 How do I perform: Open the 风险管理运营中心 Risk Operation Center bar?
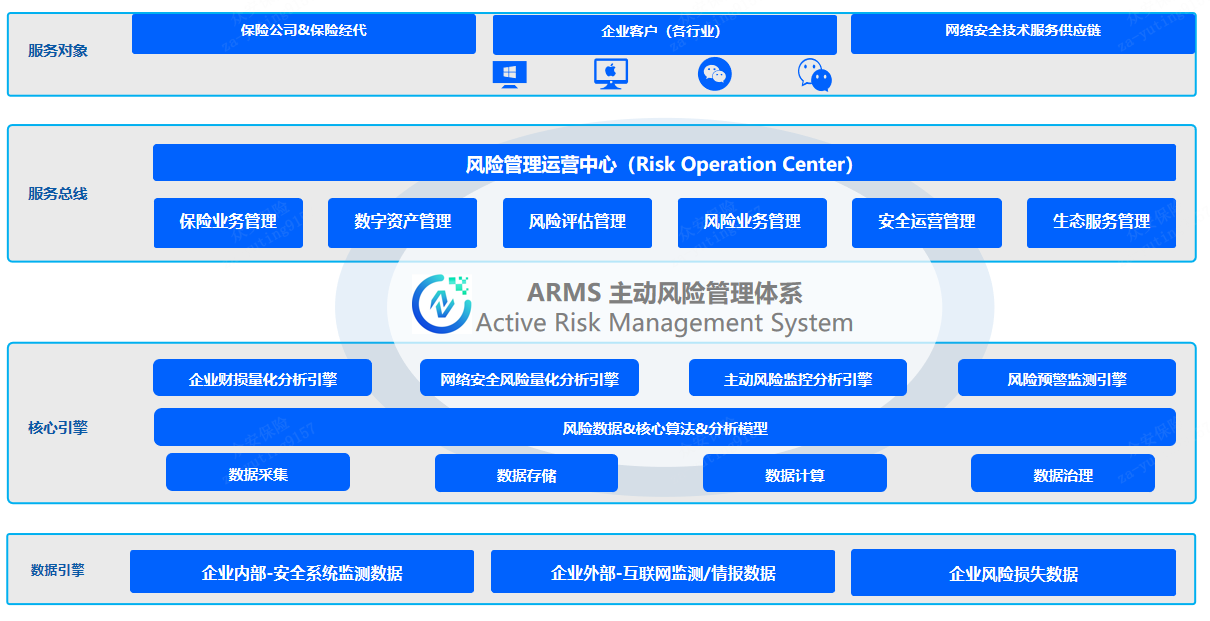(x=664, y=163)
